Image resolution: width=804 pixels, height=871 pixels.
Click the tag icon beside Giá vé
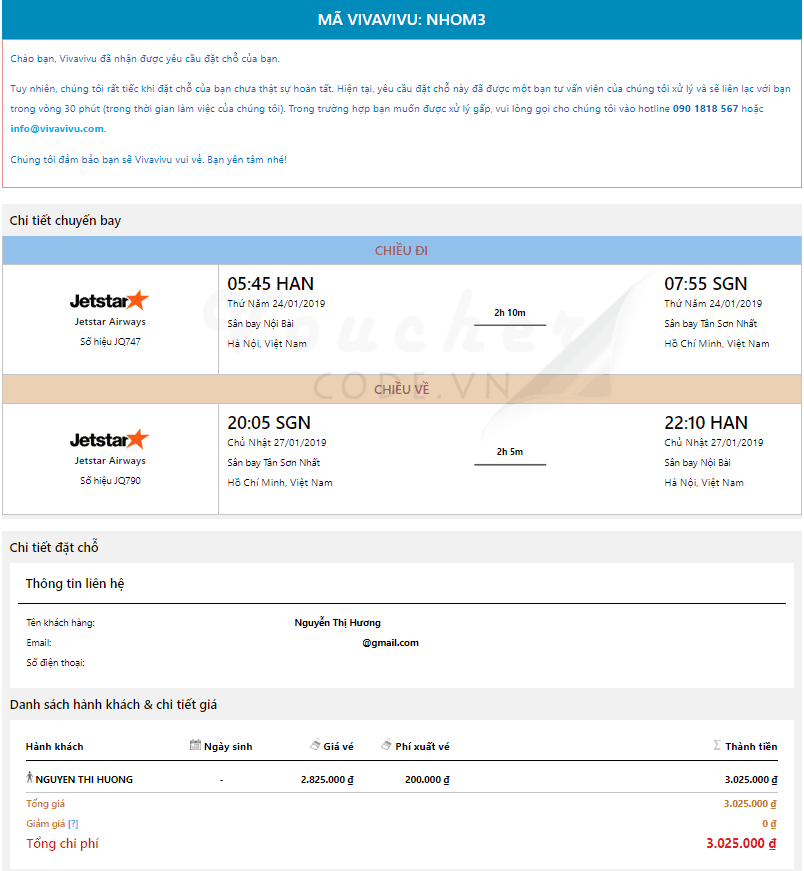[x=314, y=745]
